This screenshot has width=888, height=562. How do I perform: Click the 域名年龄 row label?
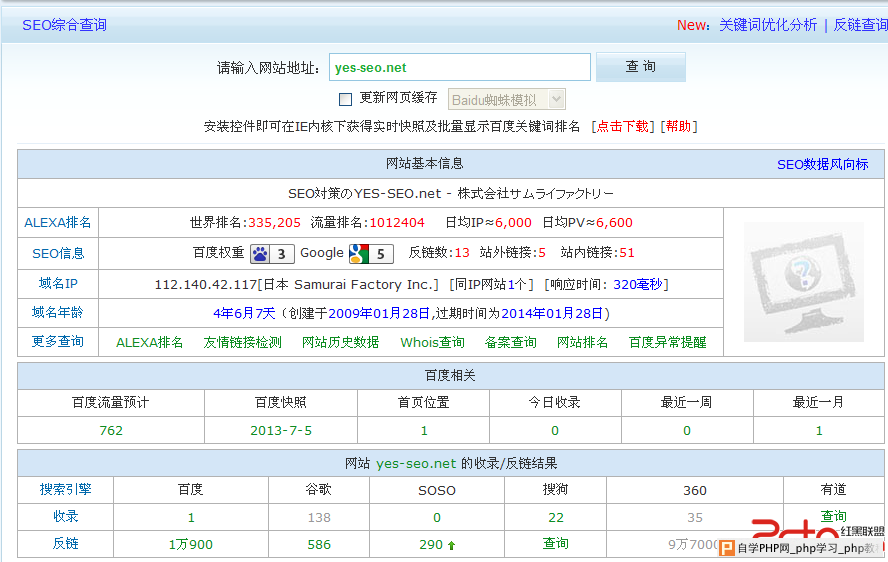pyautogui.click(x=58, y=312)
